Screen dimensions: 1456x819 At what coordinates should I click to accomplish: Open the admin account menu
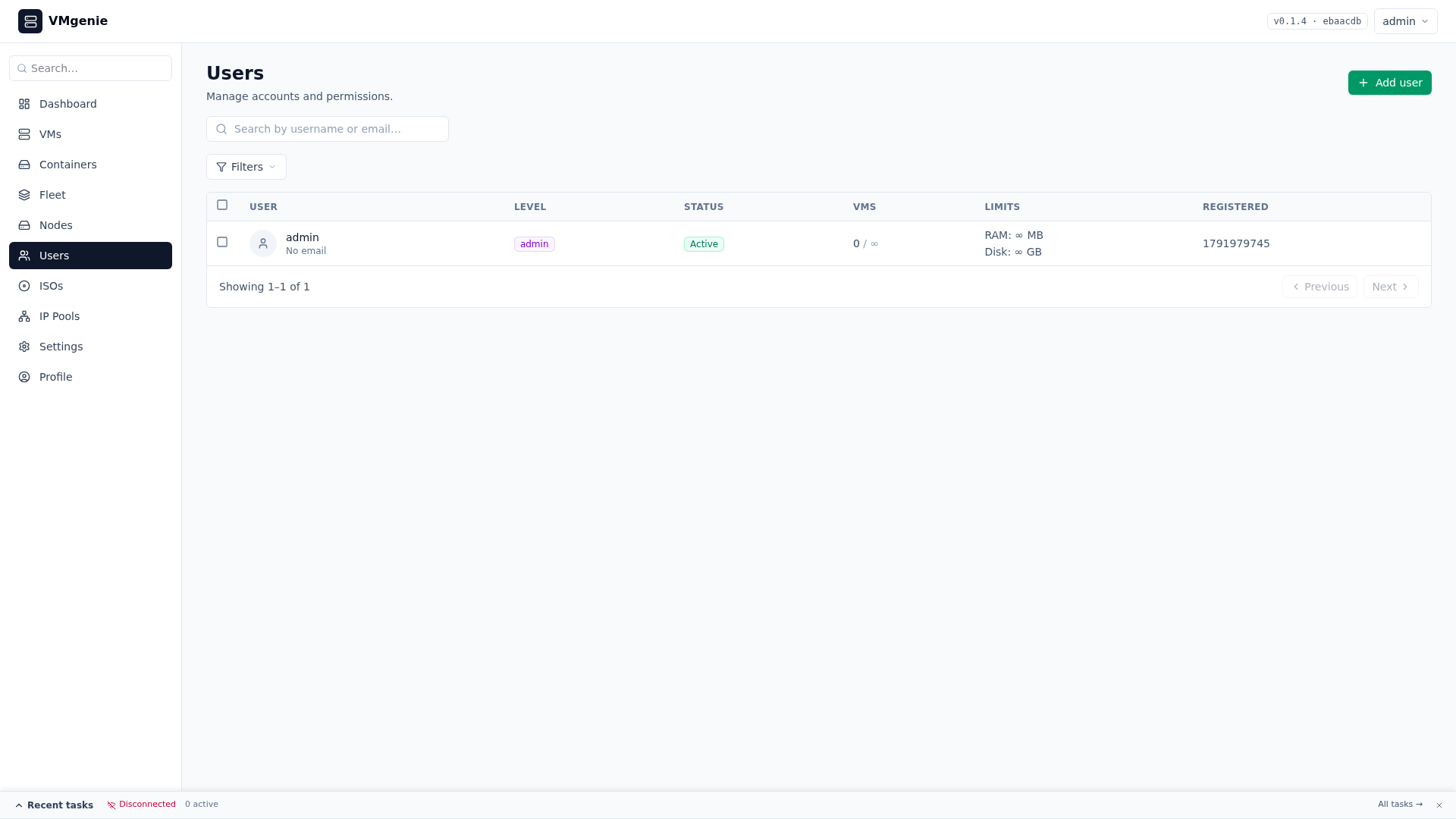click(x=1405, y=21)
